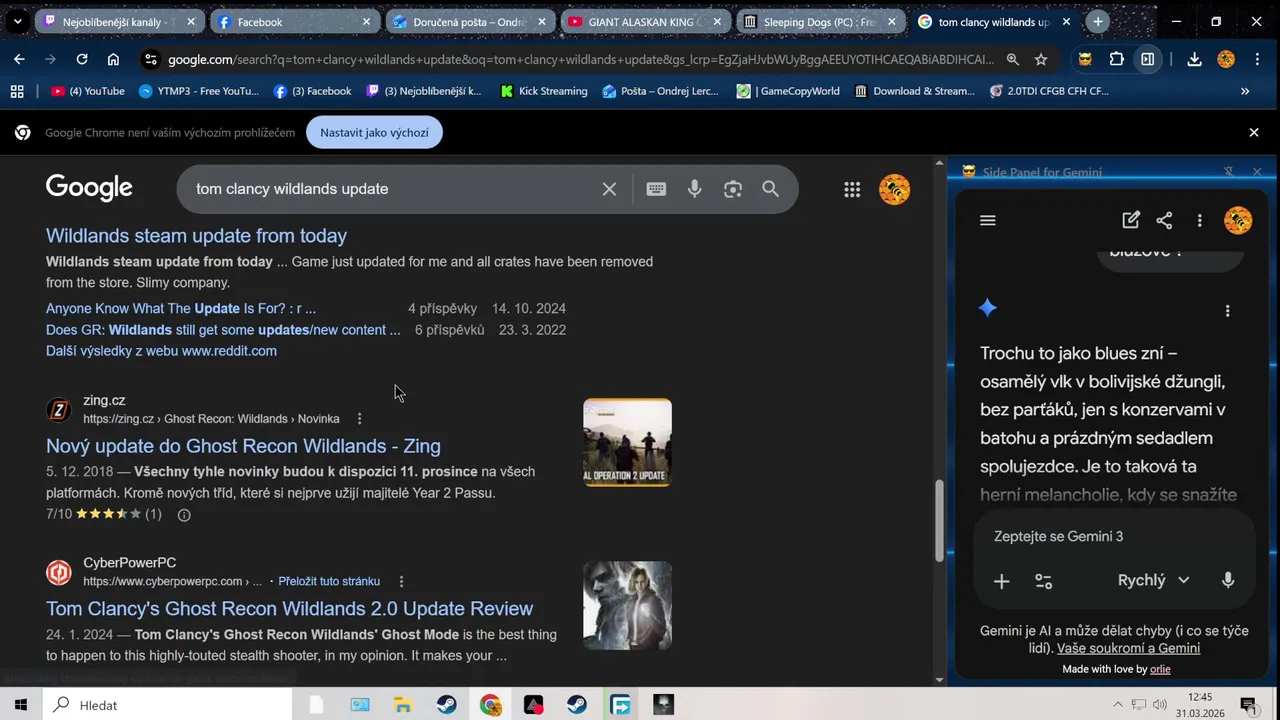Expand the Rychlý model dropdown
1280x720 pixels.
(x=1153, y=580)
